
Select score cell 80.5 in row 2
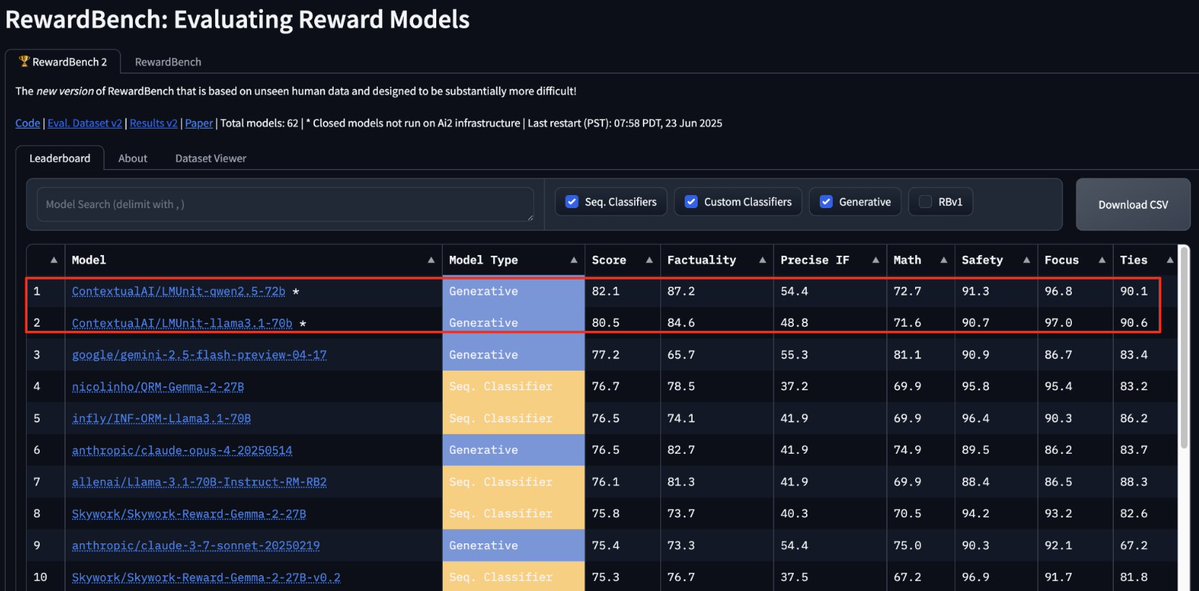pos(605,323)
